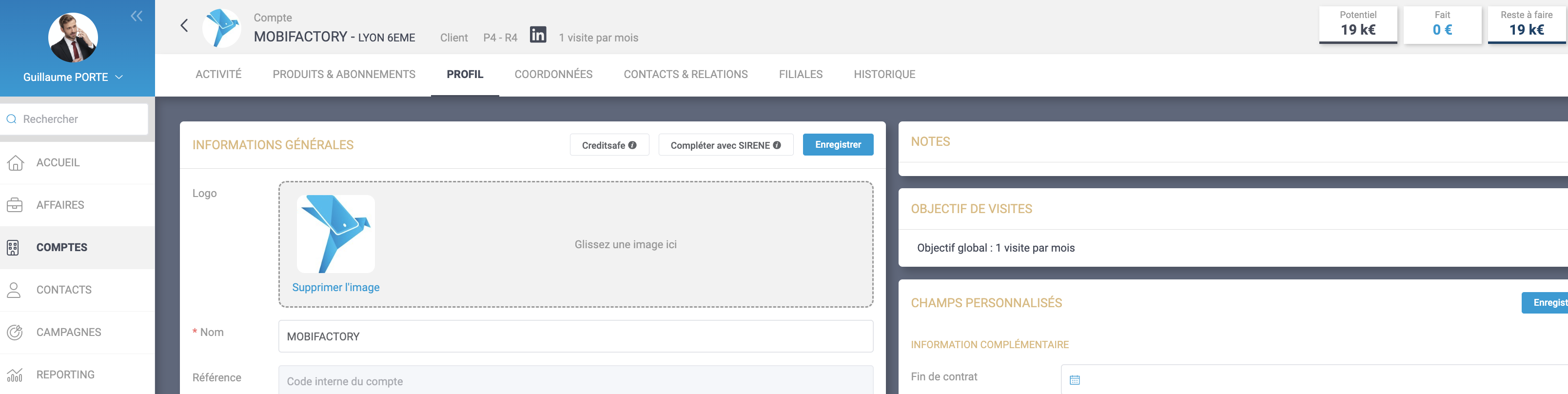The width and height of the screenshot is (1568, 394).
Task: Click the Reporting chart icon
Action: [15, 375]
